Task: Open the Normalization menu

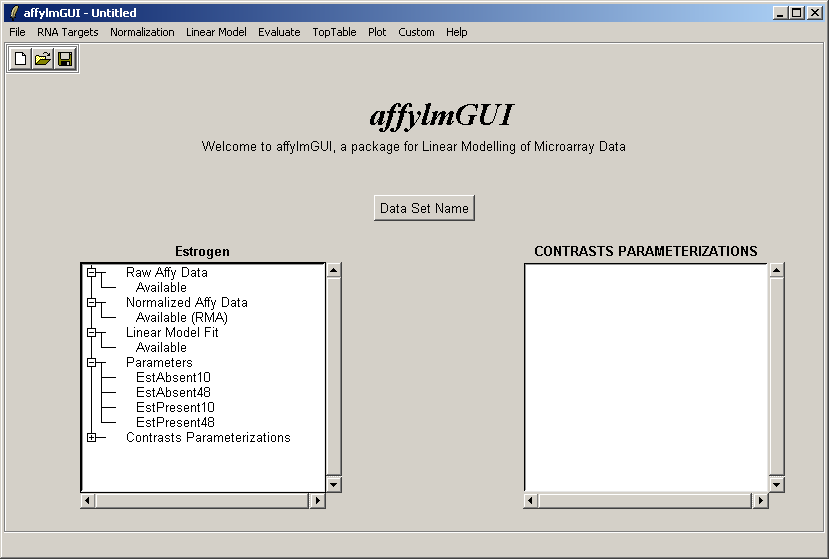Action: 142,32
